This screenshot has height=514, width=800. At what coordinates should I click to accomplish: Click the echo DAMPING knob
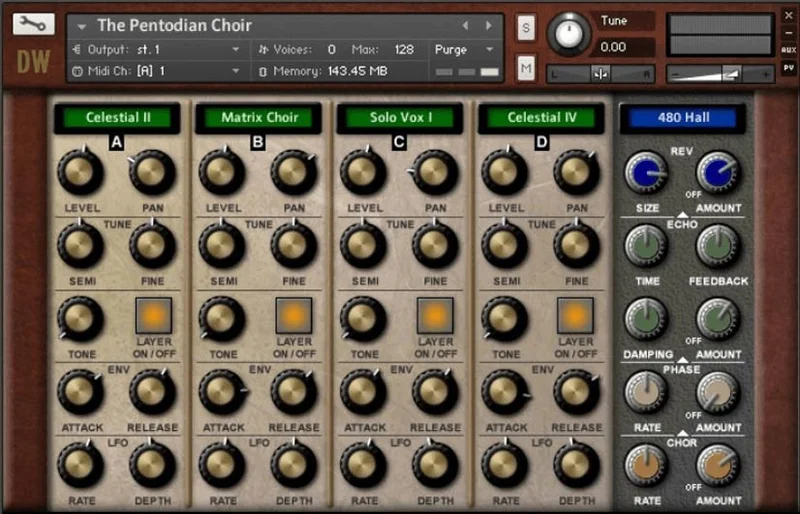(x=646, y=319)
